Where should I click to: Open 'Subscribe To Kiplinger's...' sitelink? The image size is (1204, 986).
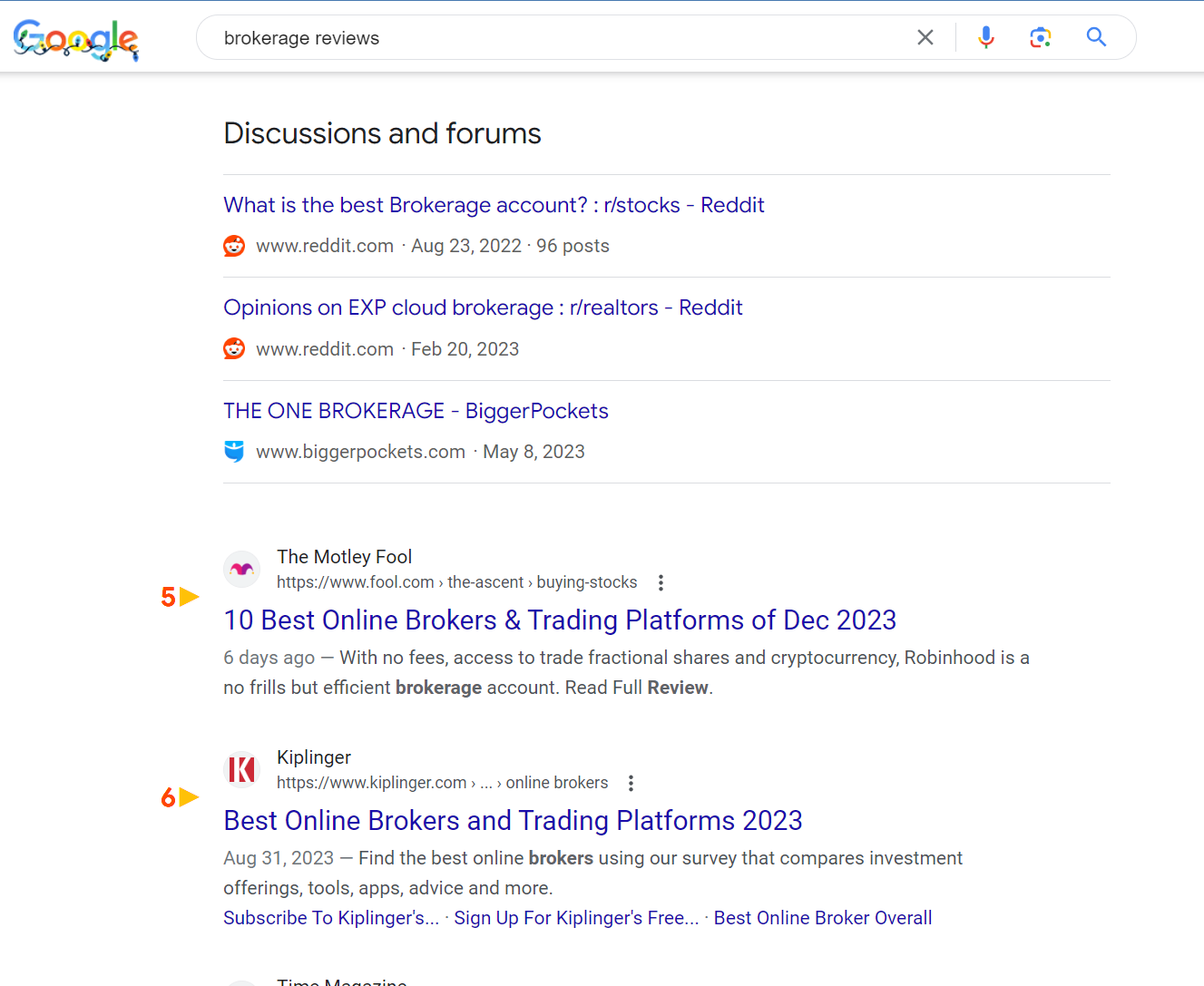click(x=331, y=918)
